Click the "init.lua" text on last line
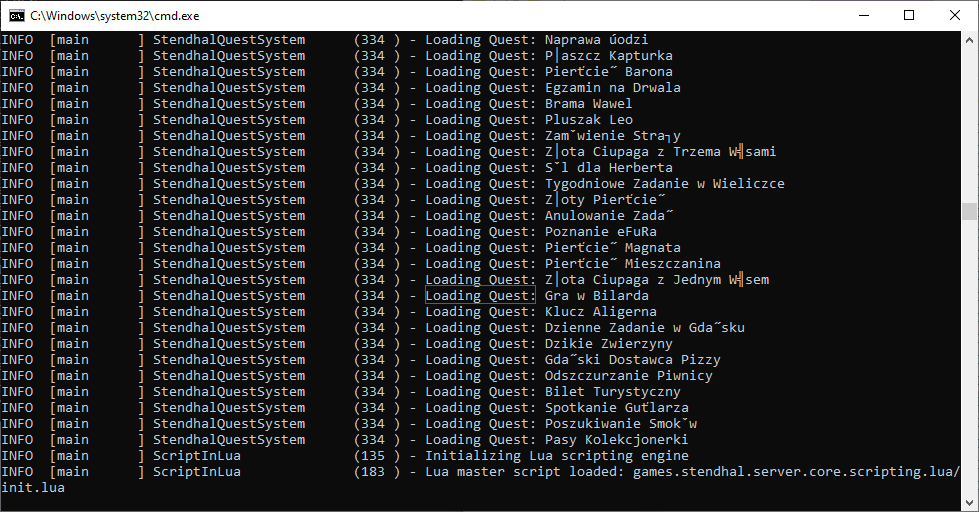The height and width of the screenshot is (512, 979). [32, 488]
